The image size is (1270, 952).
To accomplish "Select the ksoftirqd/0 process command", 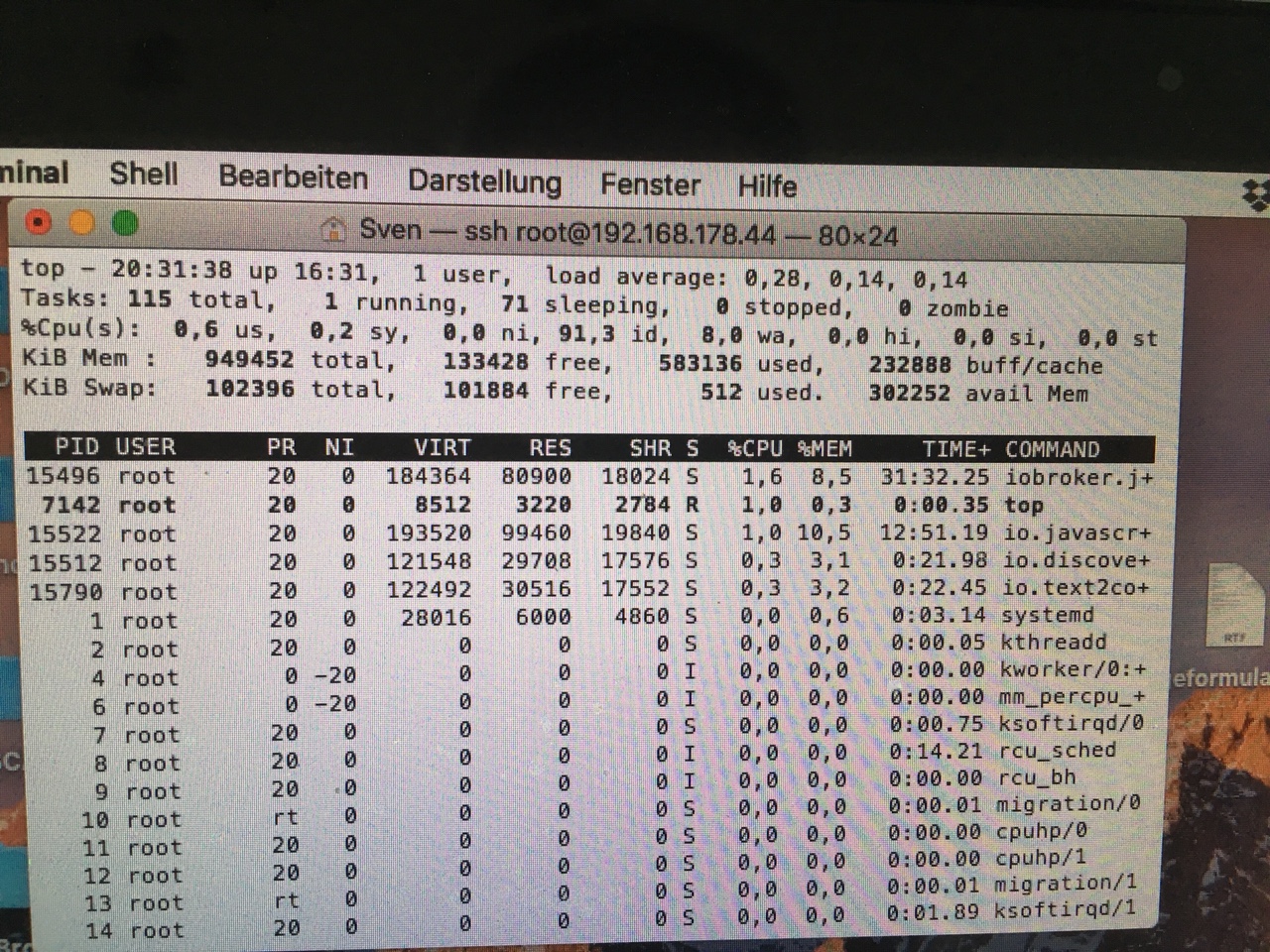I will [x=1072, y=723].
